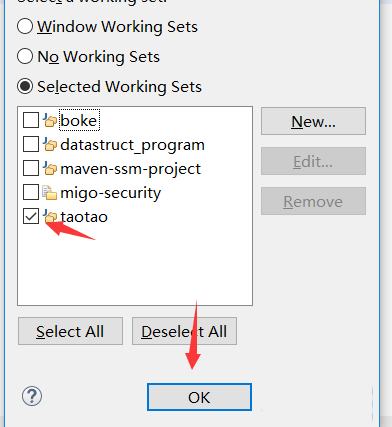
Task: Click the boke Java working set icon
Action: 50,120
